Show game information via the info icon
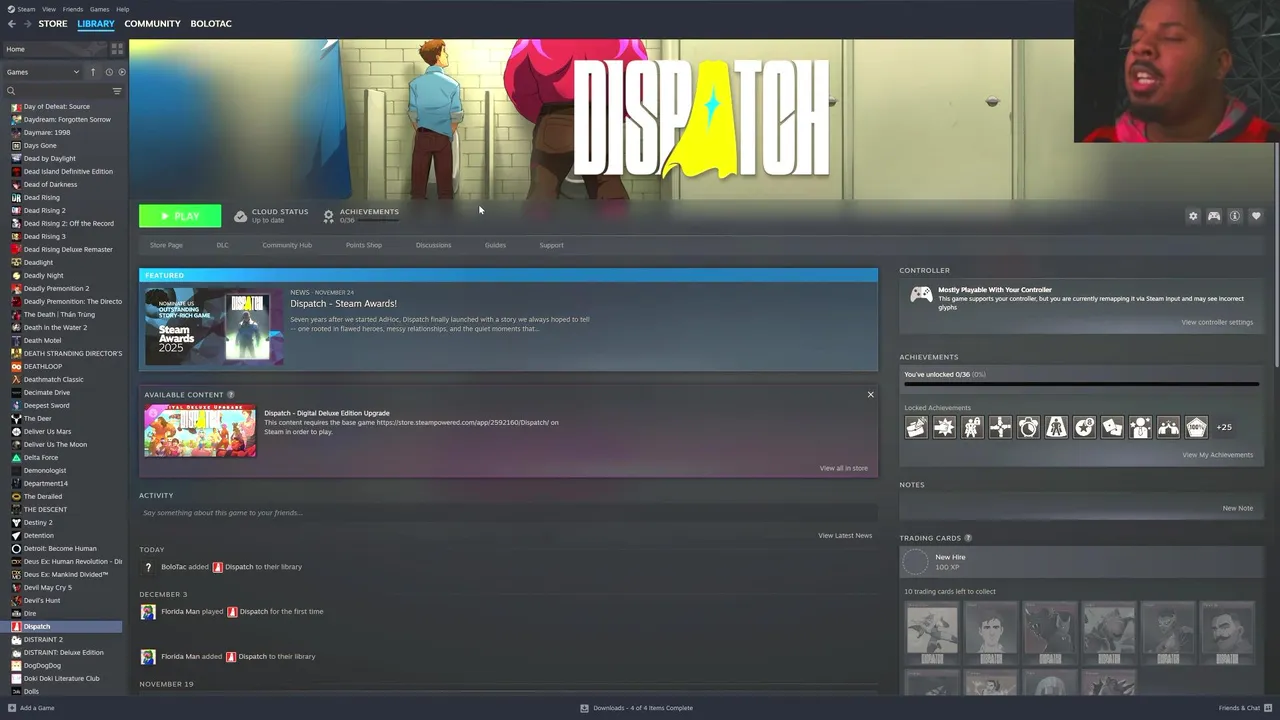The image size is (1280, 720). [x=1235, y=216]
